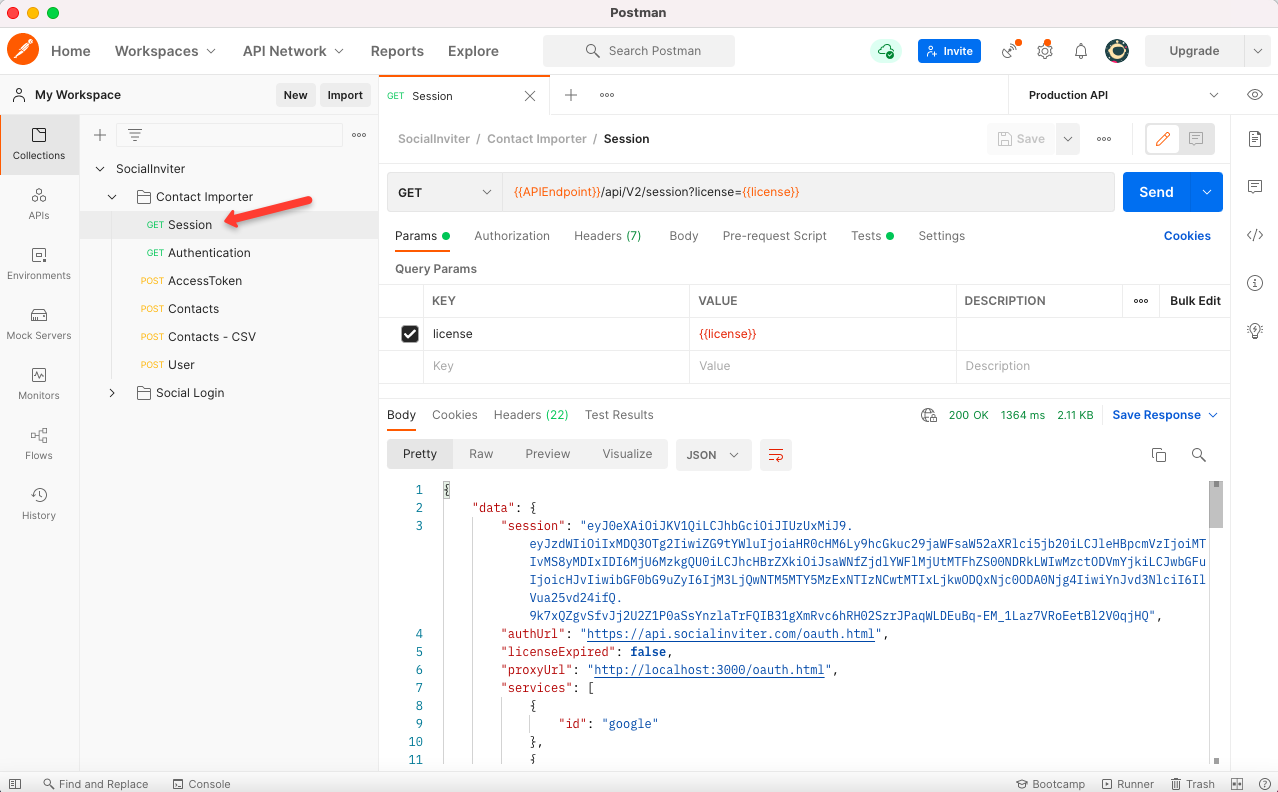Click the plus icon to create collection
Viewport: 1278px width, 792px height.
[100, 135]
